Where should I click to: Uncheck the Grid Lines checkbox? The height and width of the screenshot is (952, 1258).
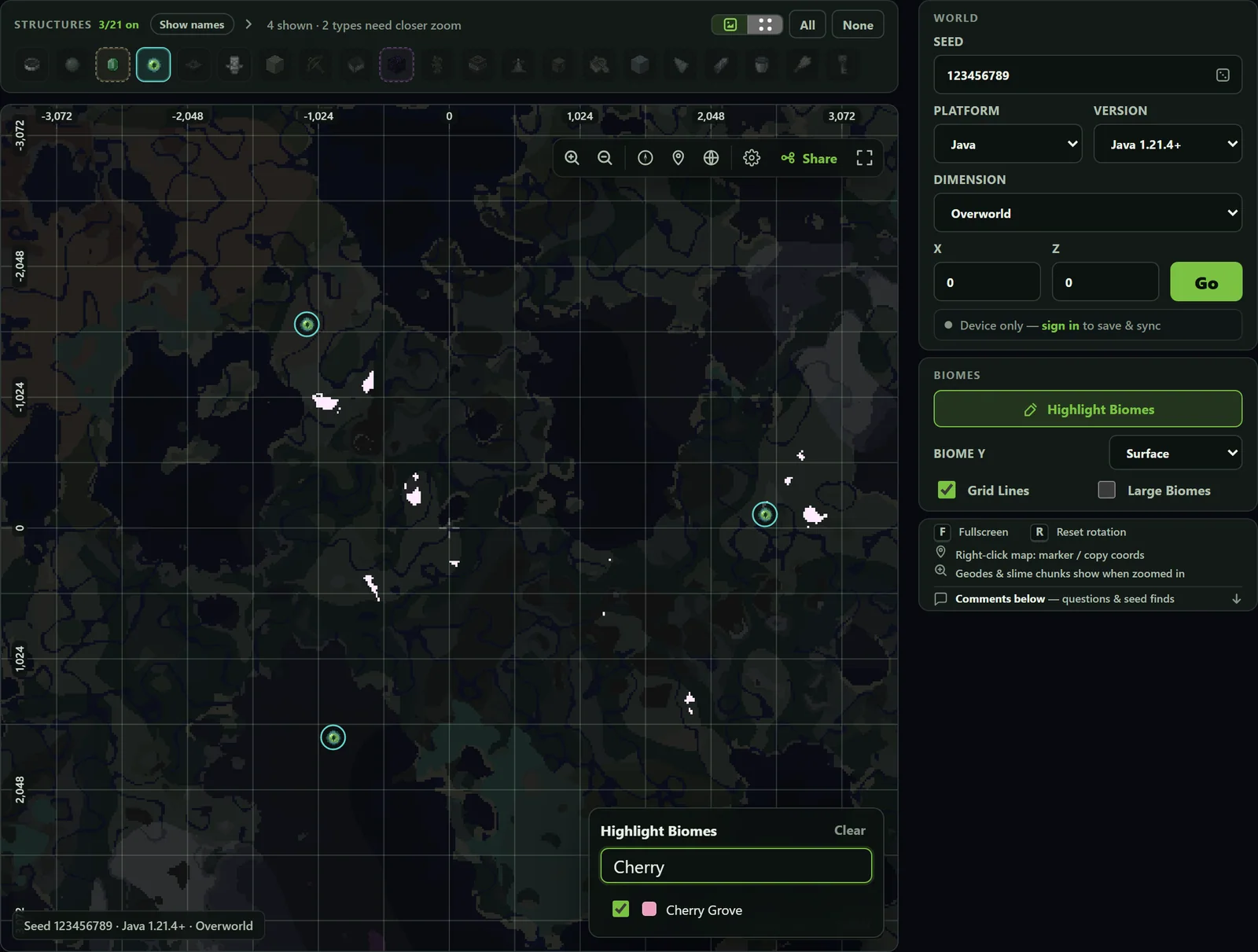[x=947, y=490]
